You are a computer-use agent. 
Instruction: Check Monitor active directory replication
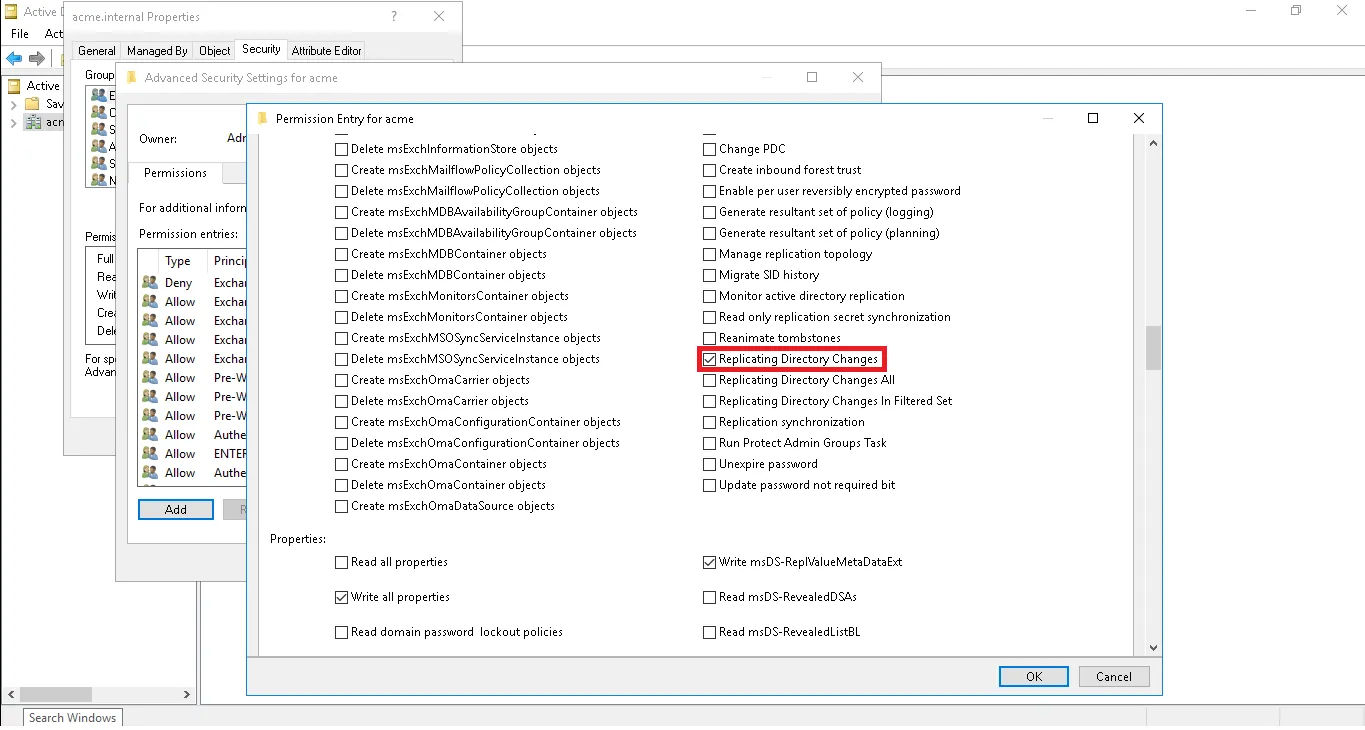tap(710, 296)
